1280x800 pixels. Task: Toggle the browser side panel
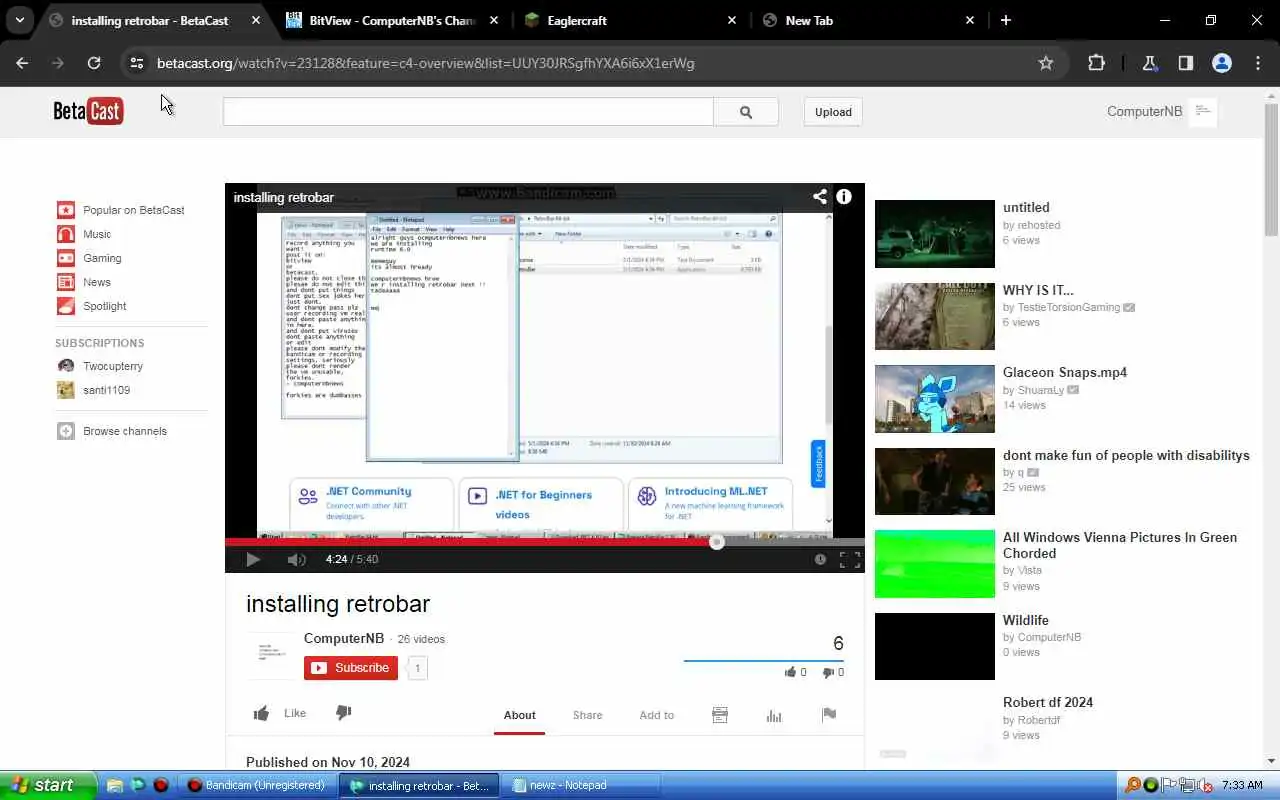coord(1185,63)
